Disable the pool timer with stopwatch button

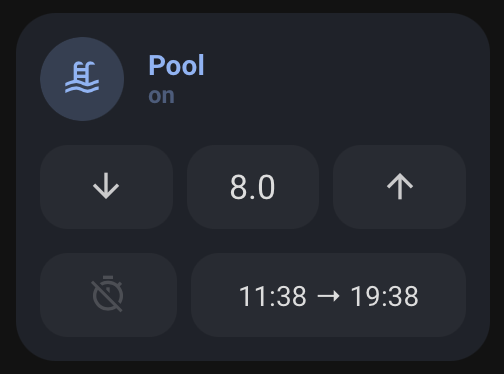point(108,295)
